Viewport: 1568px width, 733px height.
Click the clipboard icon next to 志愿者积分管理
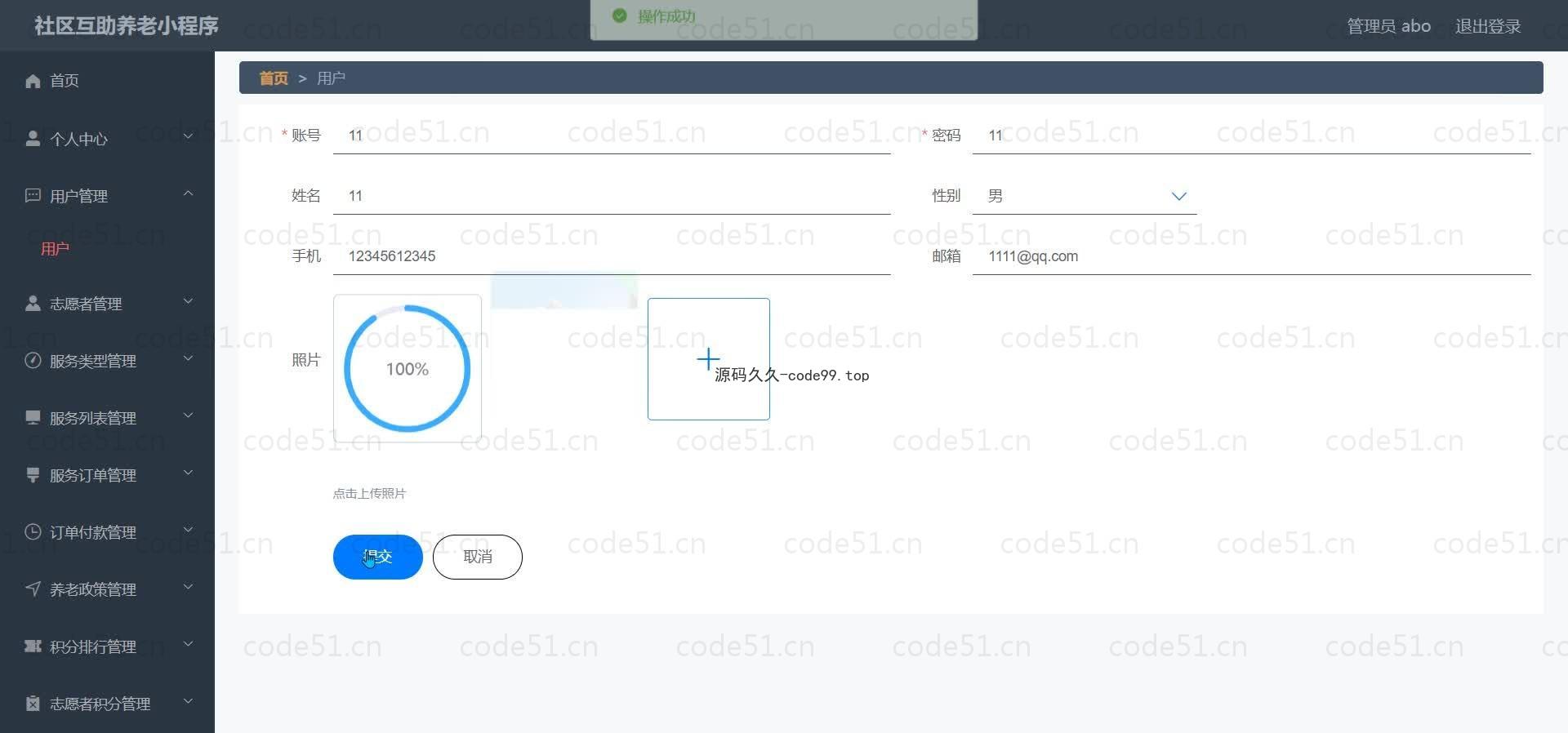[33, 704]
